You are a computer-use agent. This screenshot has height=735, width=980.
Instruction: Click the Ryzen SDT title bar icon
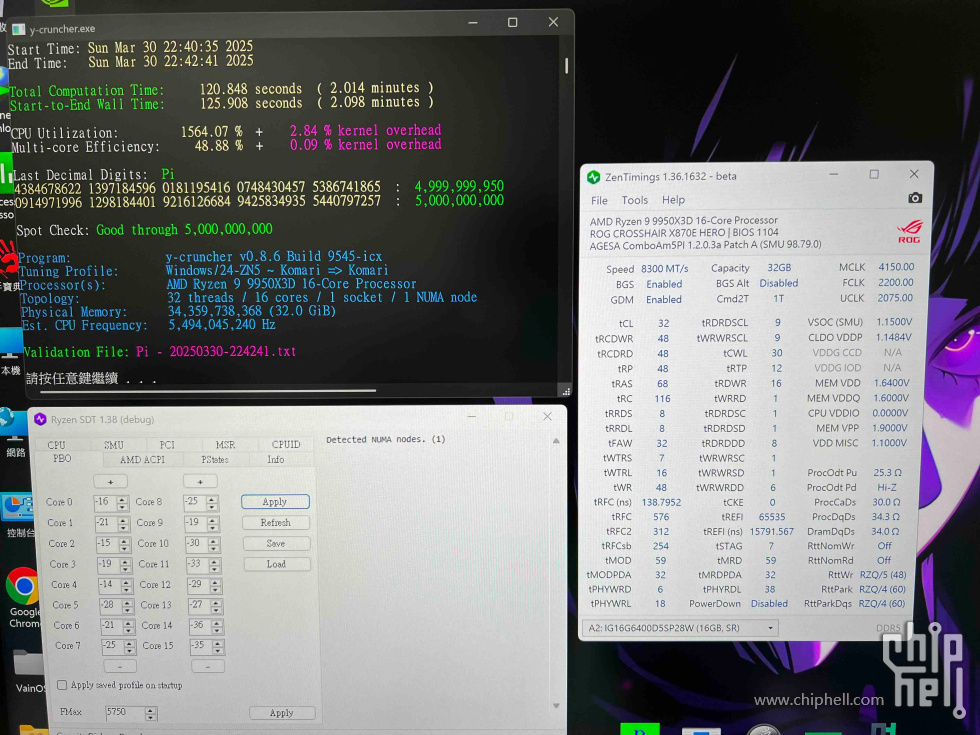click(x=41, y=419)
